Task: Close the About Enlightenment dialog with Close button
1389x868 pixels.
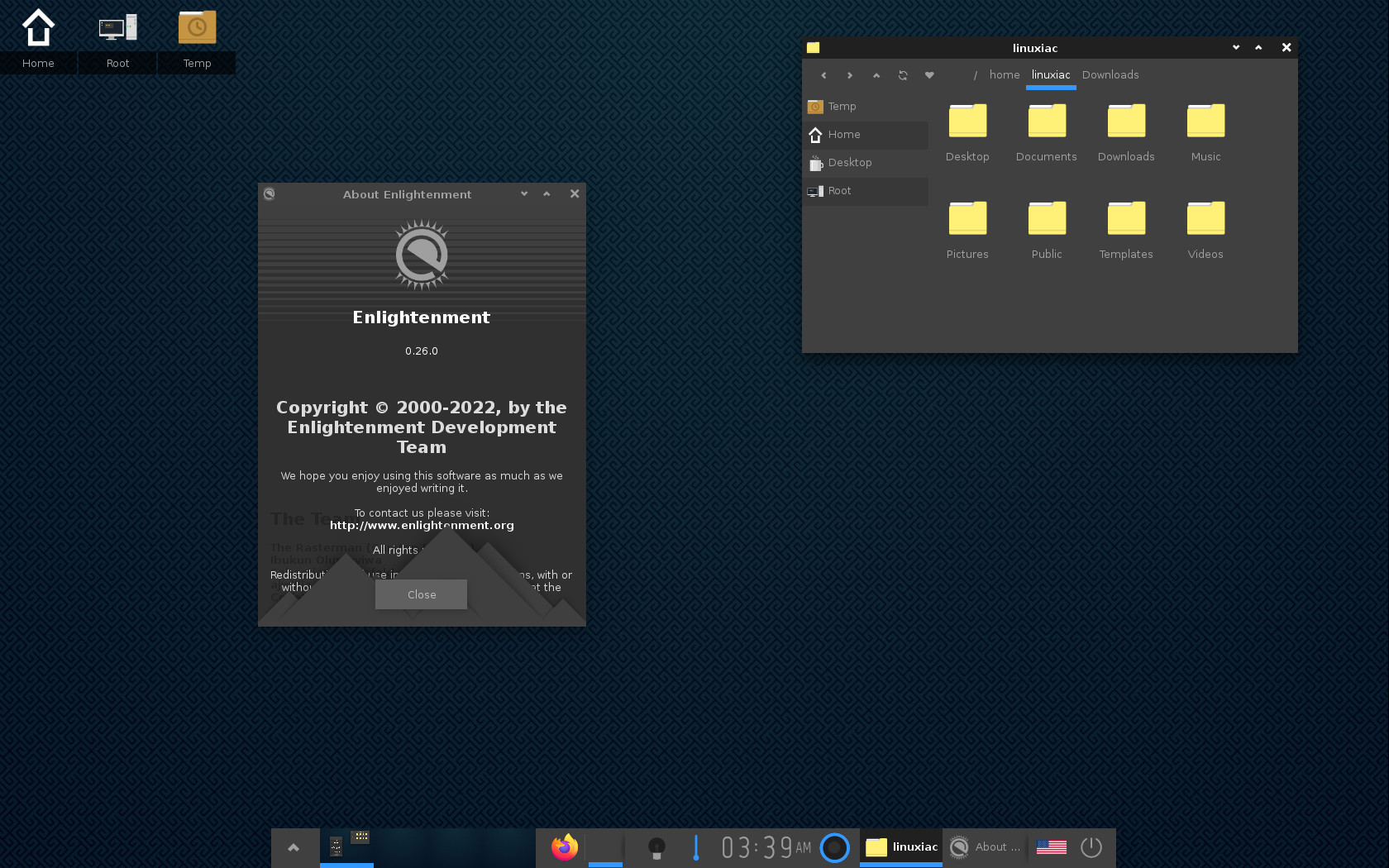Action: pyautogui.click(x=422, y=594)
